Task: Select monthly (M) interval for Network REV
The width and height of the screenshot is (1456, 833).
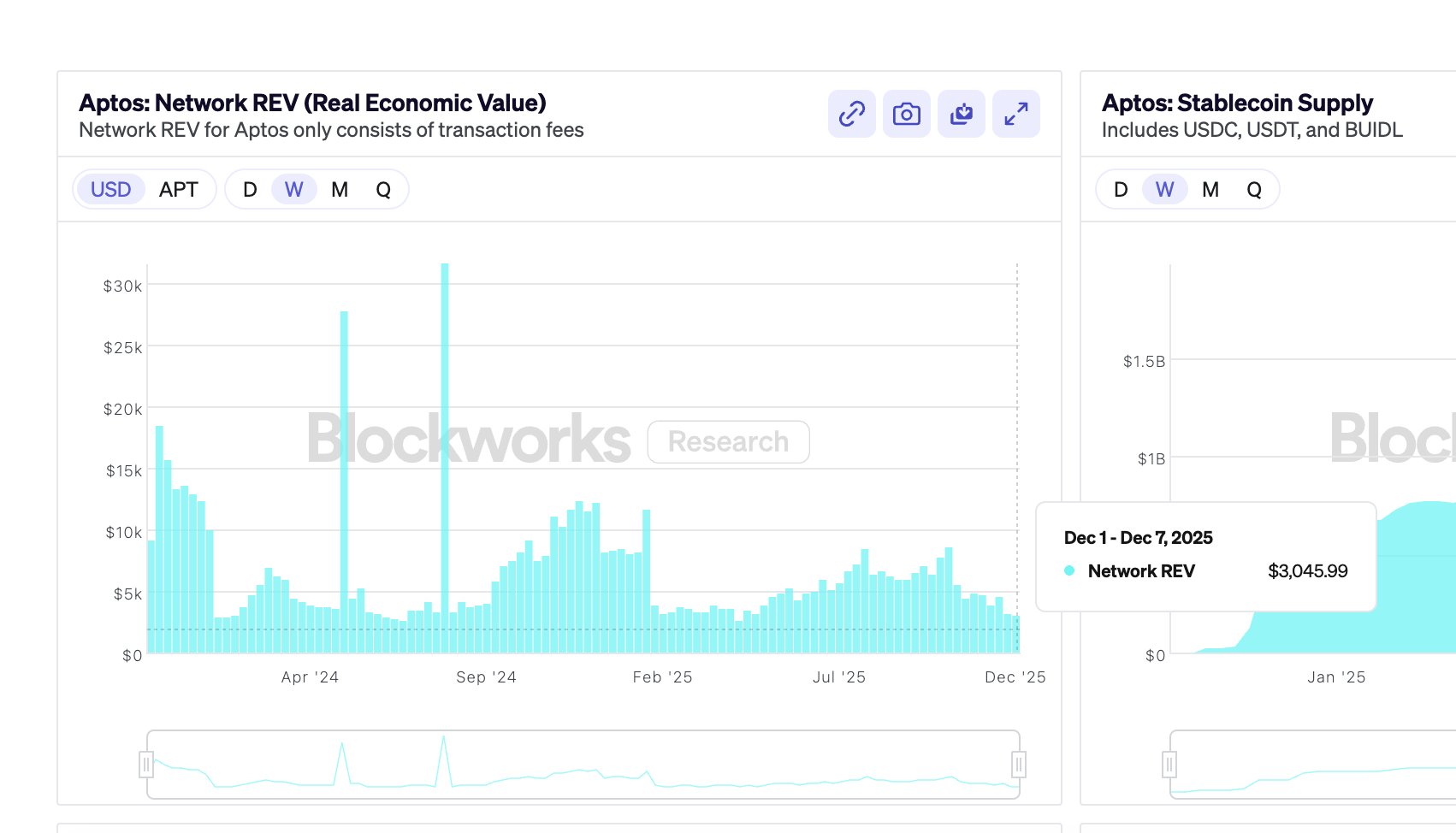Action: click(340, 190)
